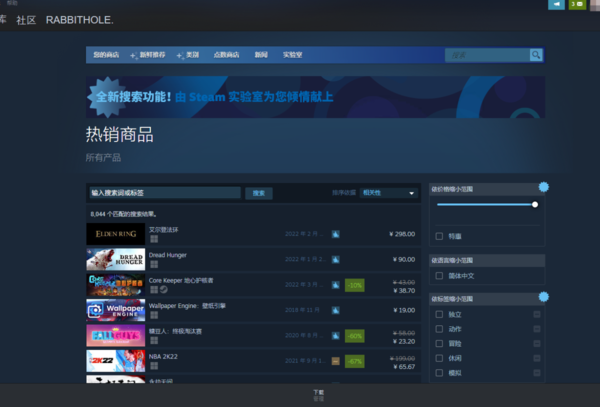Click the magnifier icon in store search

click(x=536, y=55)
